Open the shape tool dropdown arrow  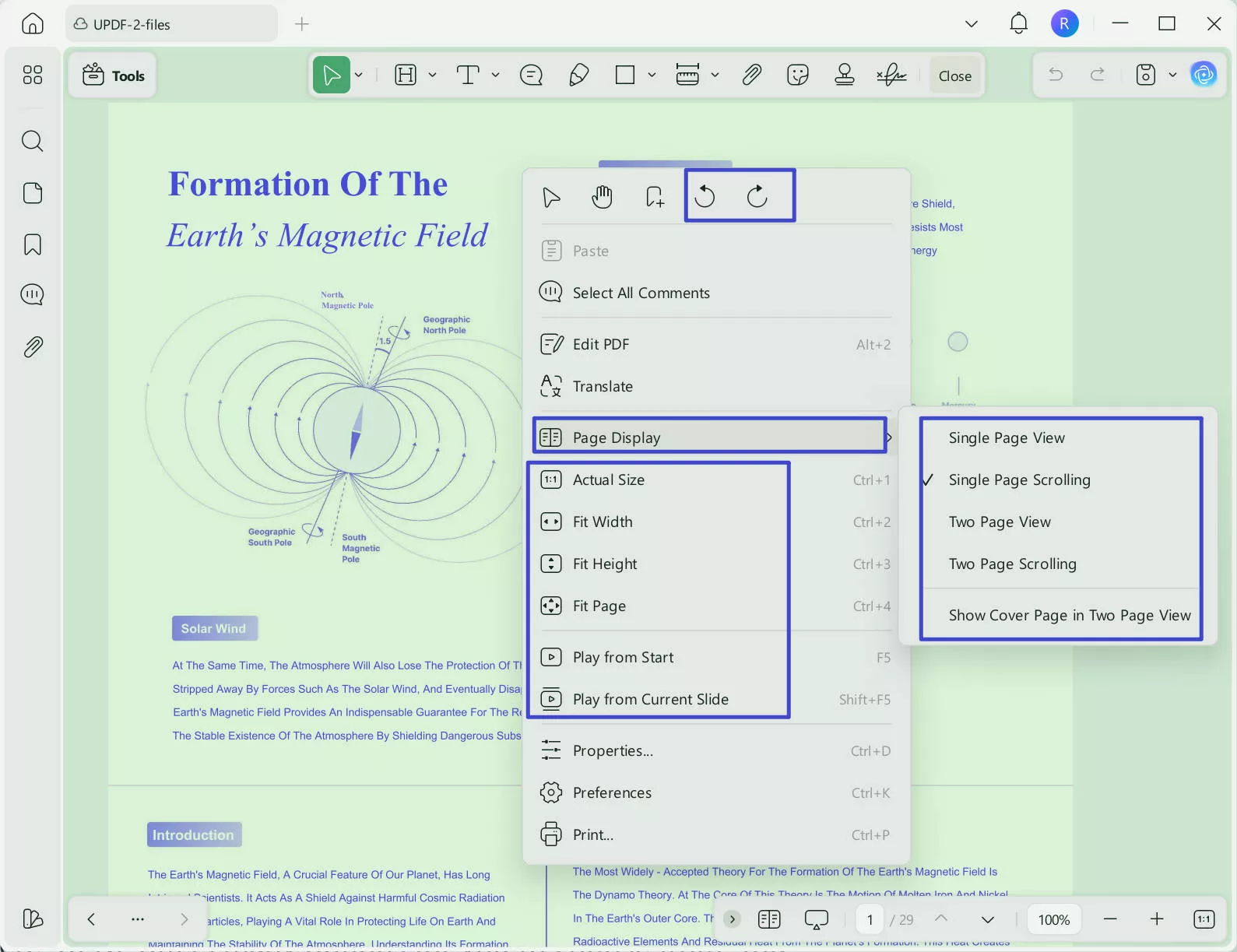point(652,76)
